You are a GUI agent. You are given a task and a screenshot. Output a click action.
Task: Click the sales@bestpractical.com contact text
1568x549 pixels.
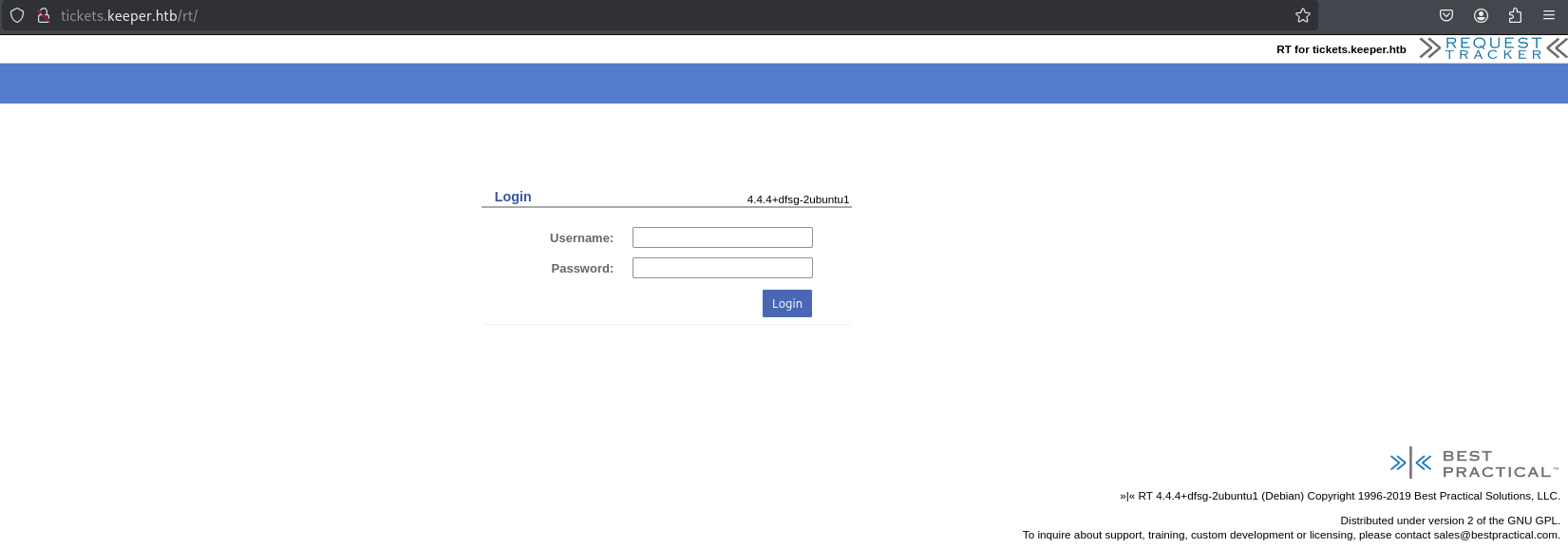pyautogui.click(x=1495, y=535)
